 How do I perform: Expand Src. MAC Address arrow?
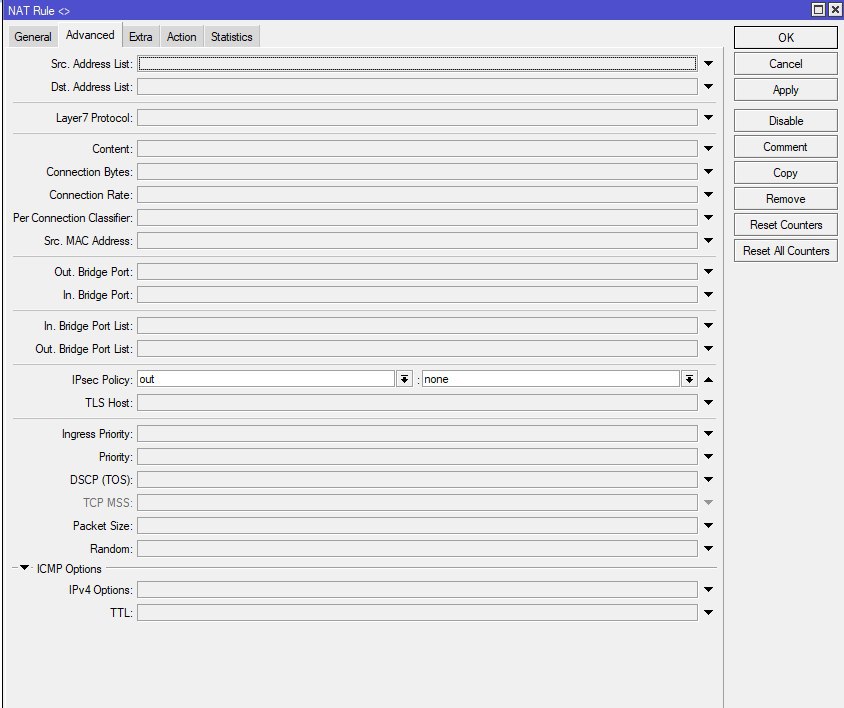tap(708, 241)
